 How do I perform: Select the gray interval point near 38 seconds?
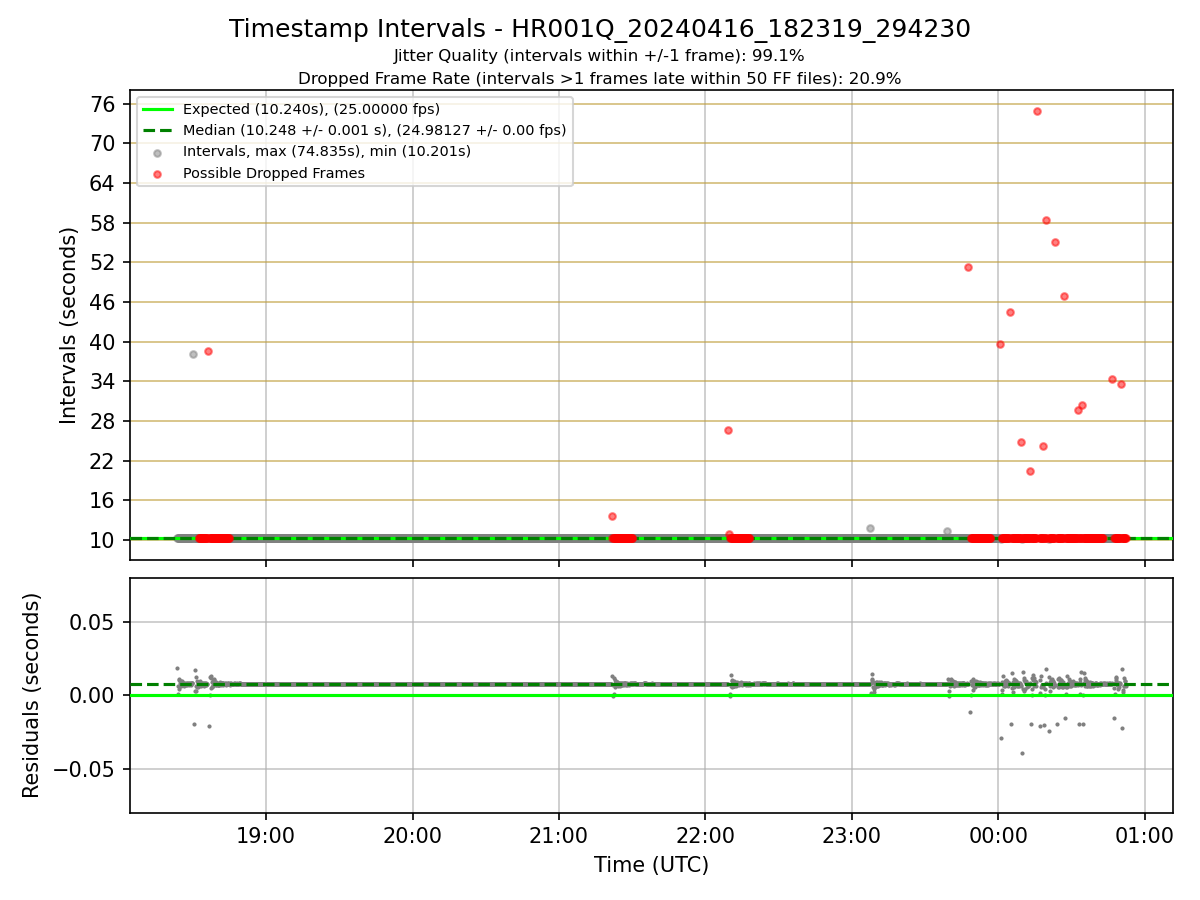[193, 354]
